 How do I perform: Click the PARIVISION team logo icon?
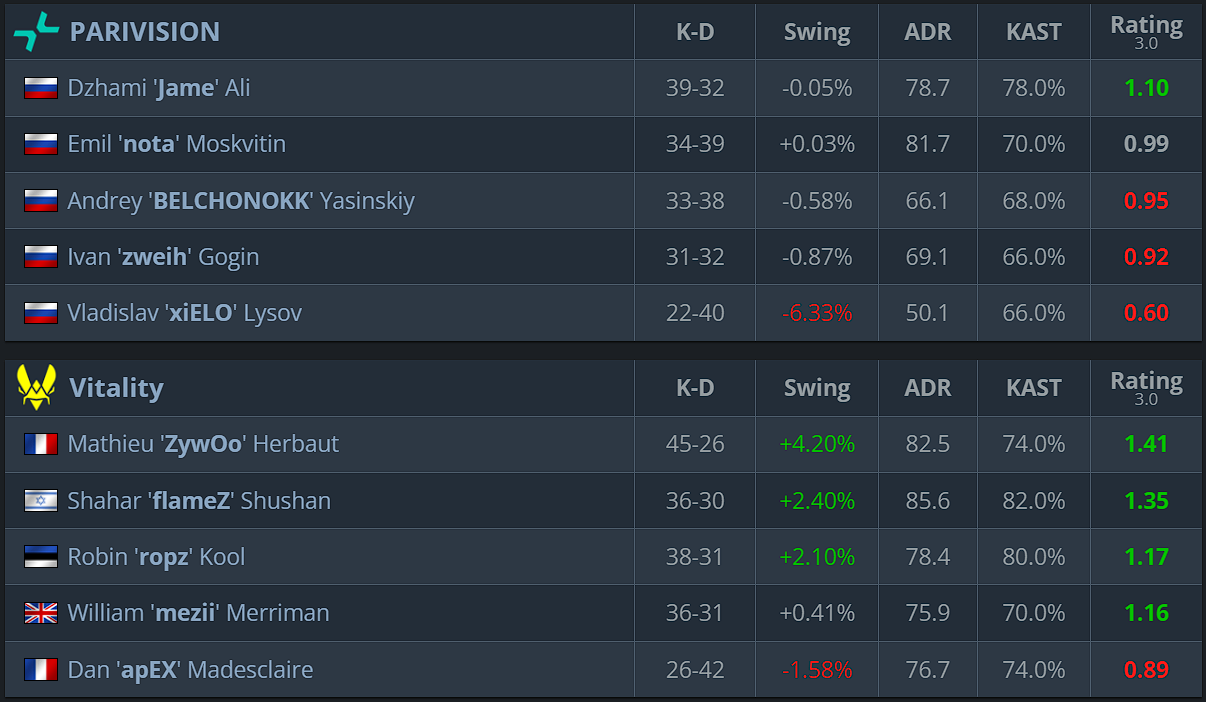tap(36, 32)
